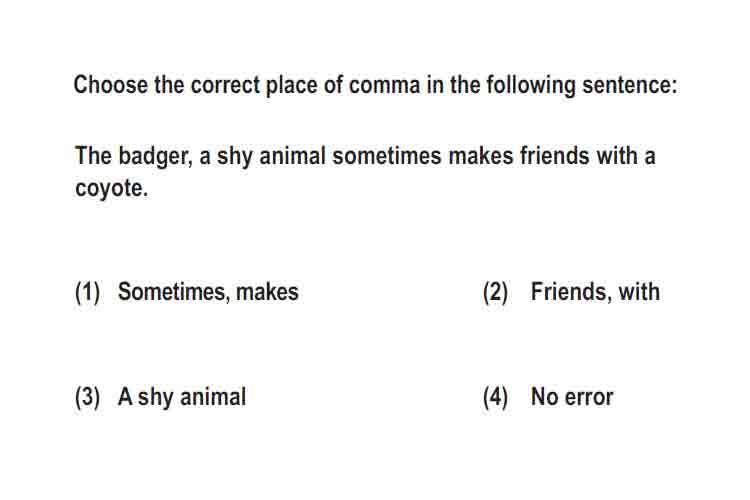750x500 pixels.
Task: Click the word "badger," in the sentence
Action: [155, 156]
